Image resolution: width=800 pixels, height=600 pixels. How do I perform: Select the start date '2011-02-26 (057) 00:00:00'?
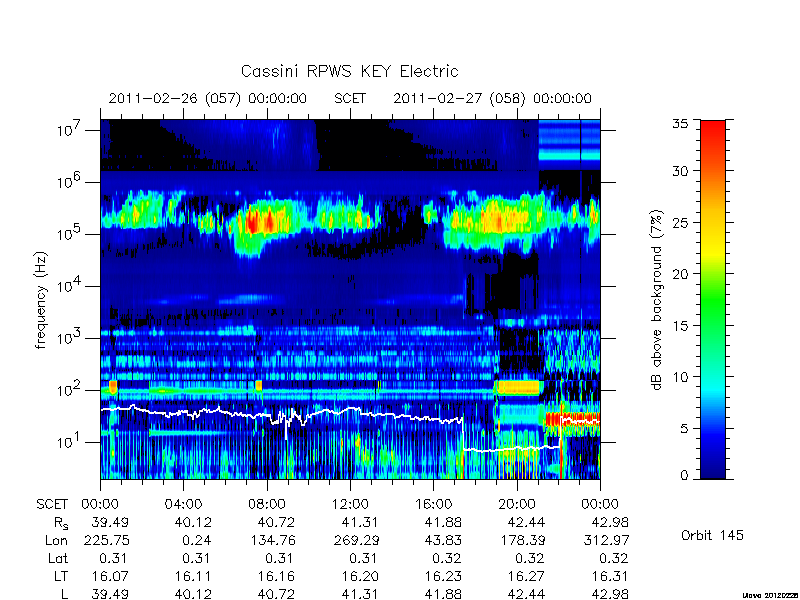tap(208, 98)
